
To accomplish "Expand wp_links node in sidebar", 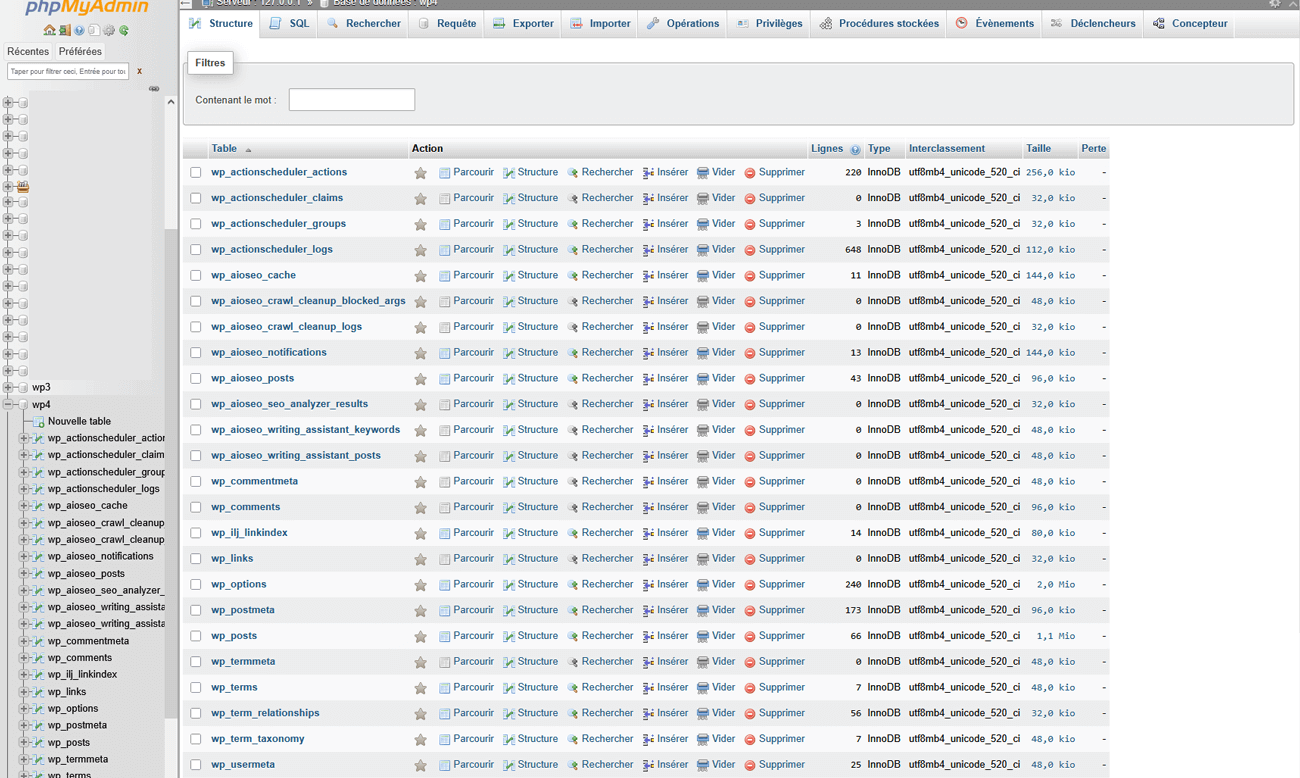I will tap(24, 692).
